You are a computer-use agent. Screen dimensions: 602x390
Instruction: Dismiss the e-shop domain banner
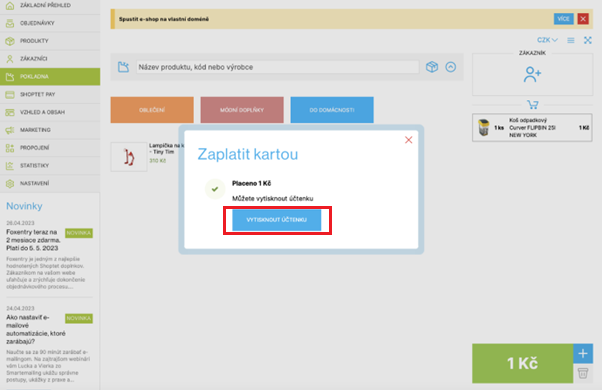(x=583, y=19)
